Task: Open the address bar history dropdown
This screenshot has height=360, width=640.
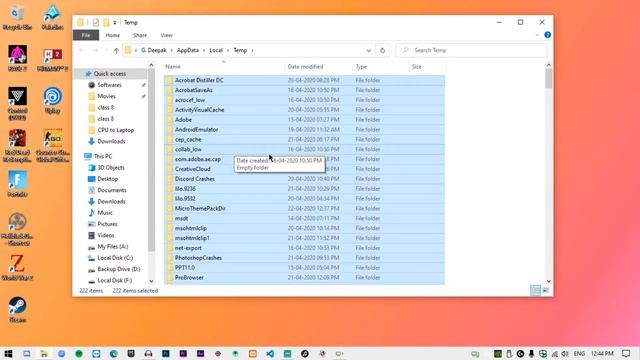Action: pyautogui.click(x=369, y=50)
